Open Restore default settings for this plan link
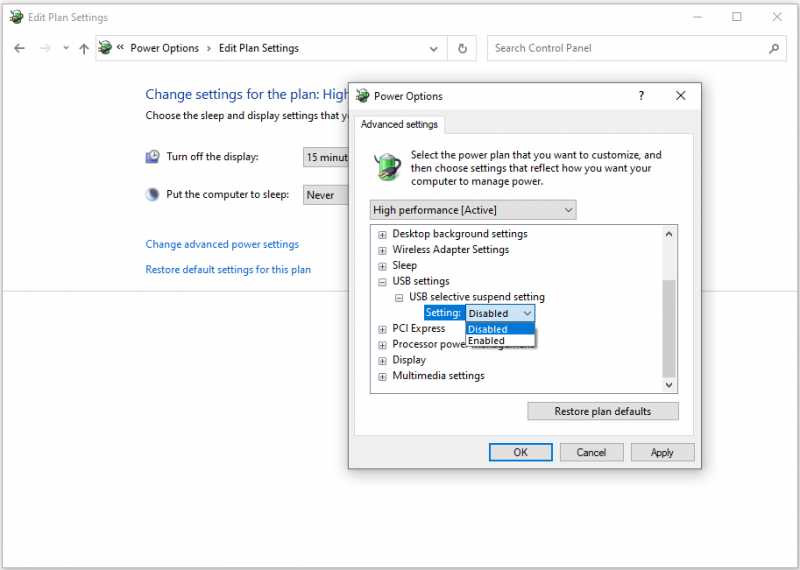The image size is (800, 570). 228,269
